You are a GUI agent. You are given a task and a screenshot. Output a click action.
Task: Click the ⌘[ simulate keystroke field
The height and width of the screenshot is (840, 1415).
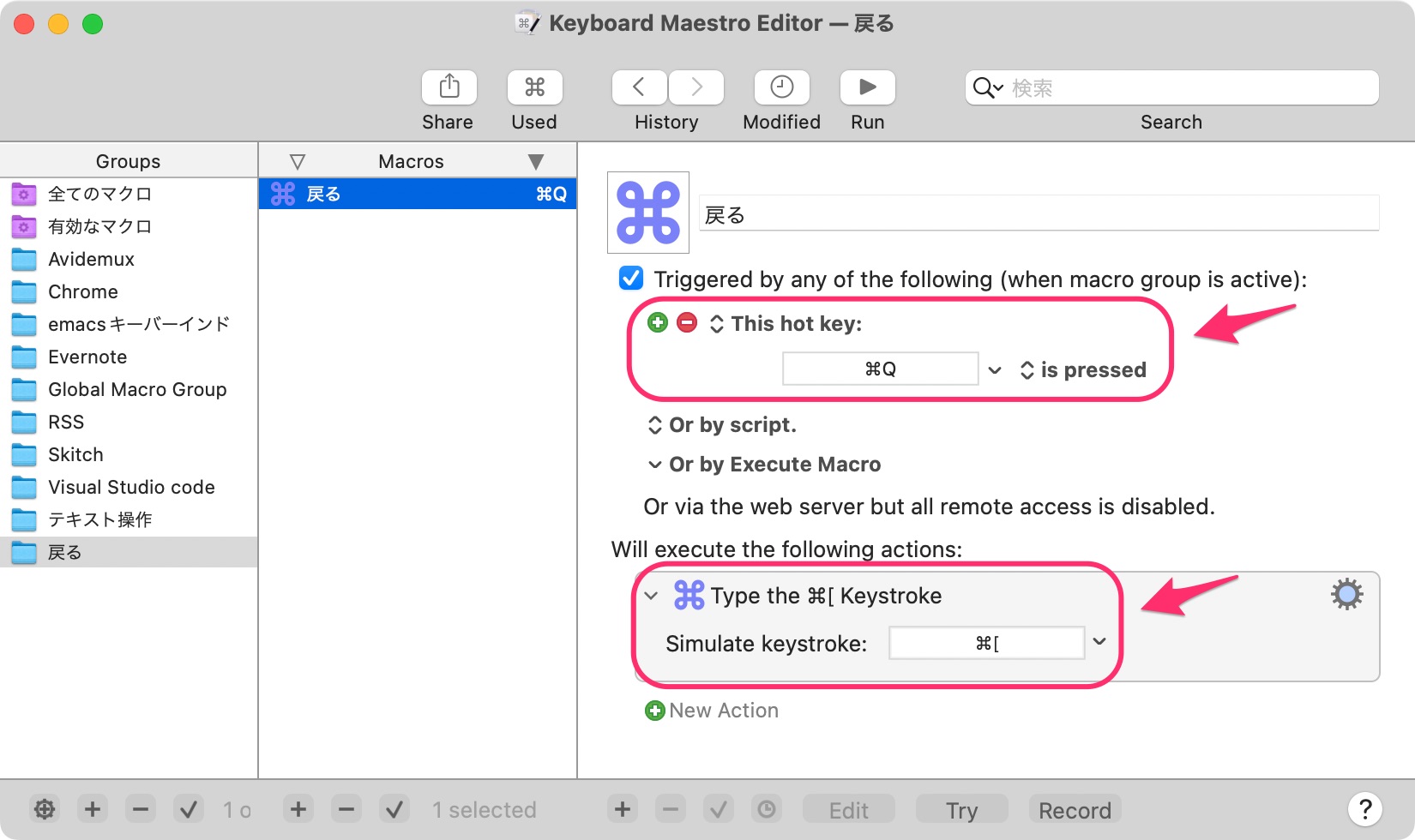click(x=987, y=643)
